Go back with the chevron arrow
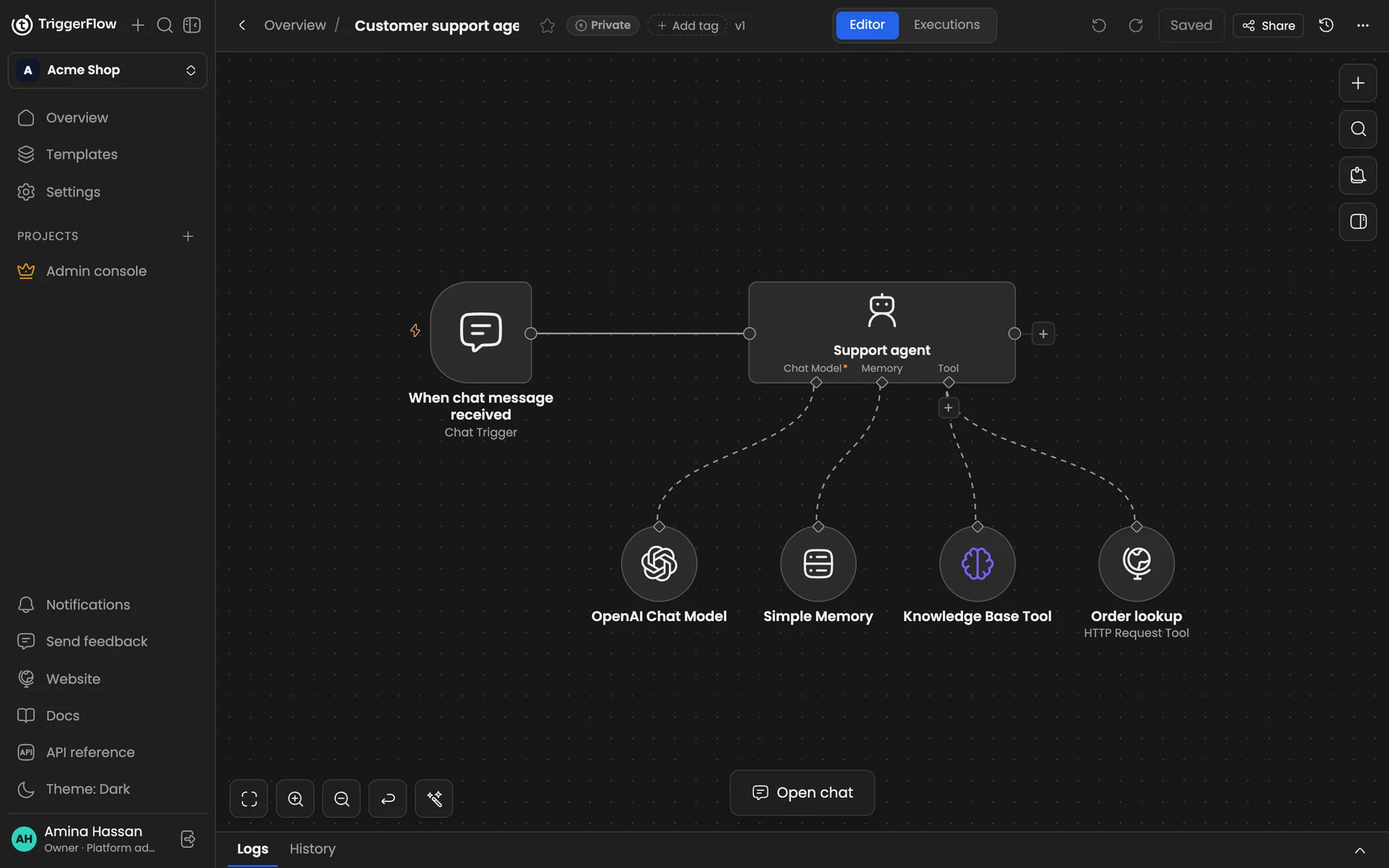Screen dimensions: 1389x868 click(242, 25)
